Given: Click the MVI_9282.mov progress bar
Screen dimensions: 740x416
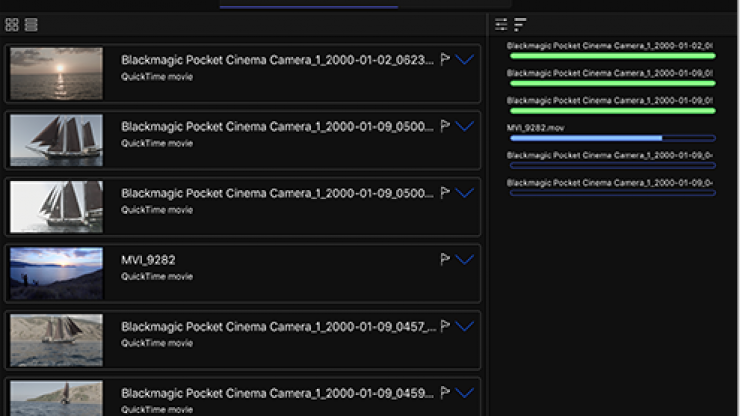Looking at the screenshot, I should [x=612, y=138].
